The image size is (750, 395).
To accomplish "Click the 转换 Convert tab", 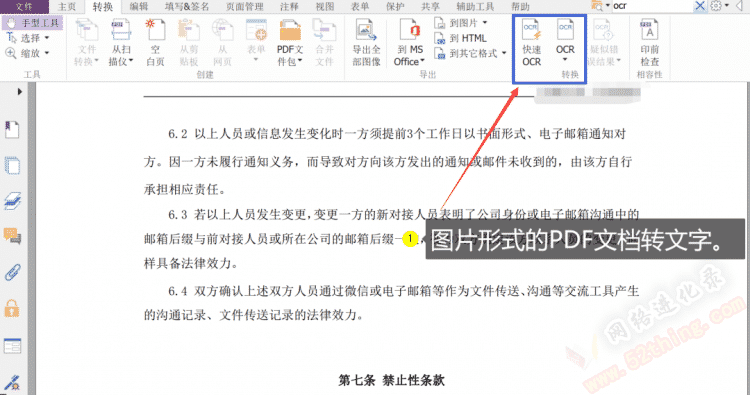I will click(103, 7).
